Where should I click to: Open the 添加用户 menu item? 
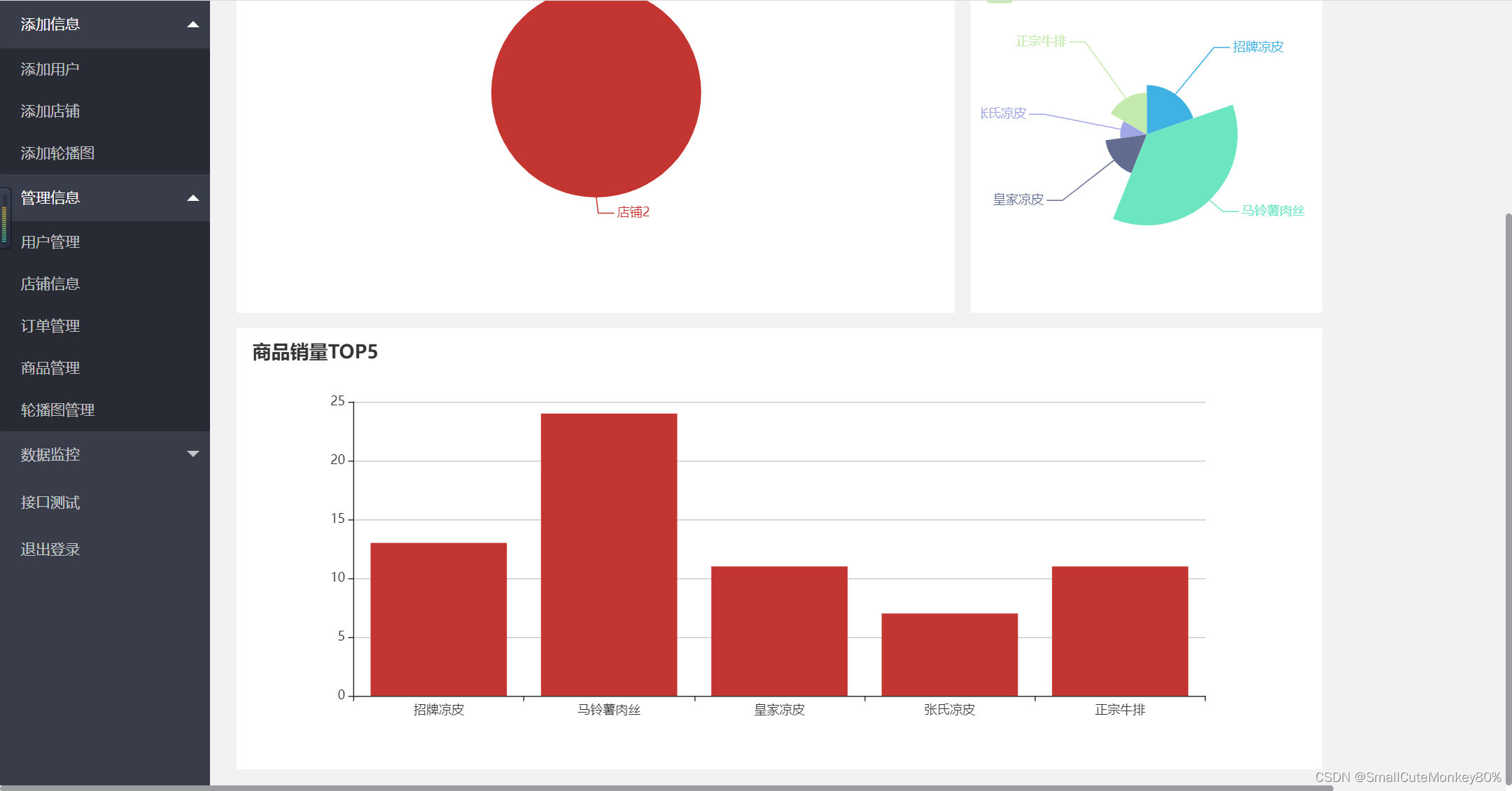tap(105, 69)
